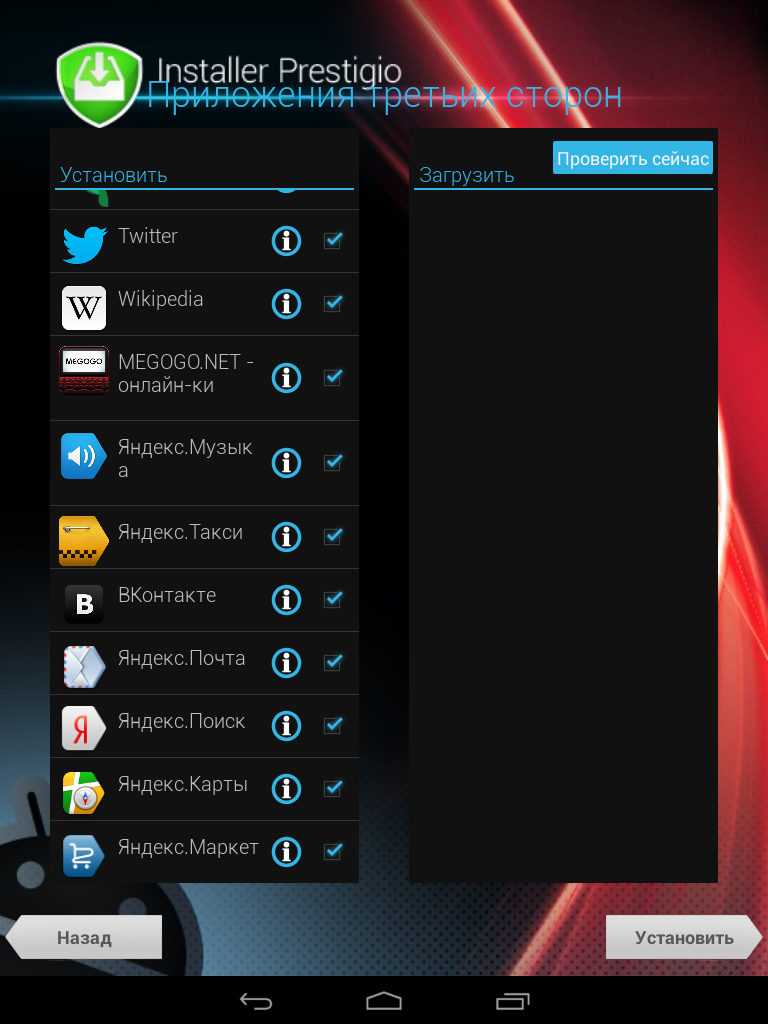The width and height of the screenshot is (768, 1024).
Task: Tap the Яндекс.Карты app icon
Action: pyautogui.click(x=84, y=792)
